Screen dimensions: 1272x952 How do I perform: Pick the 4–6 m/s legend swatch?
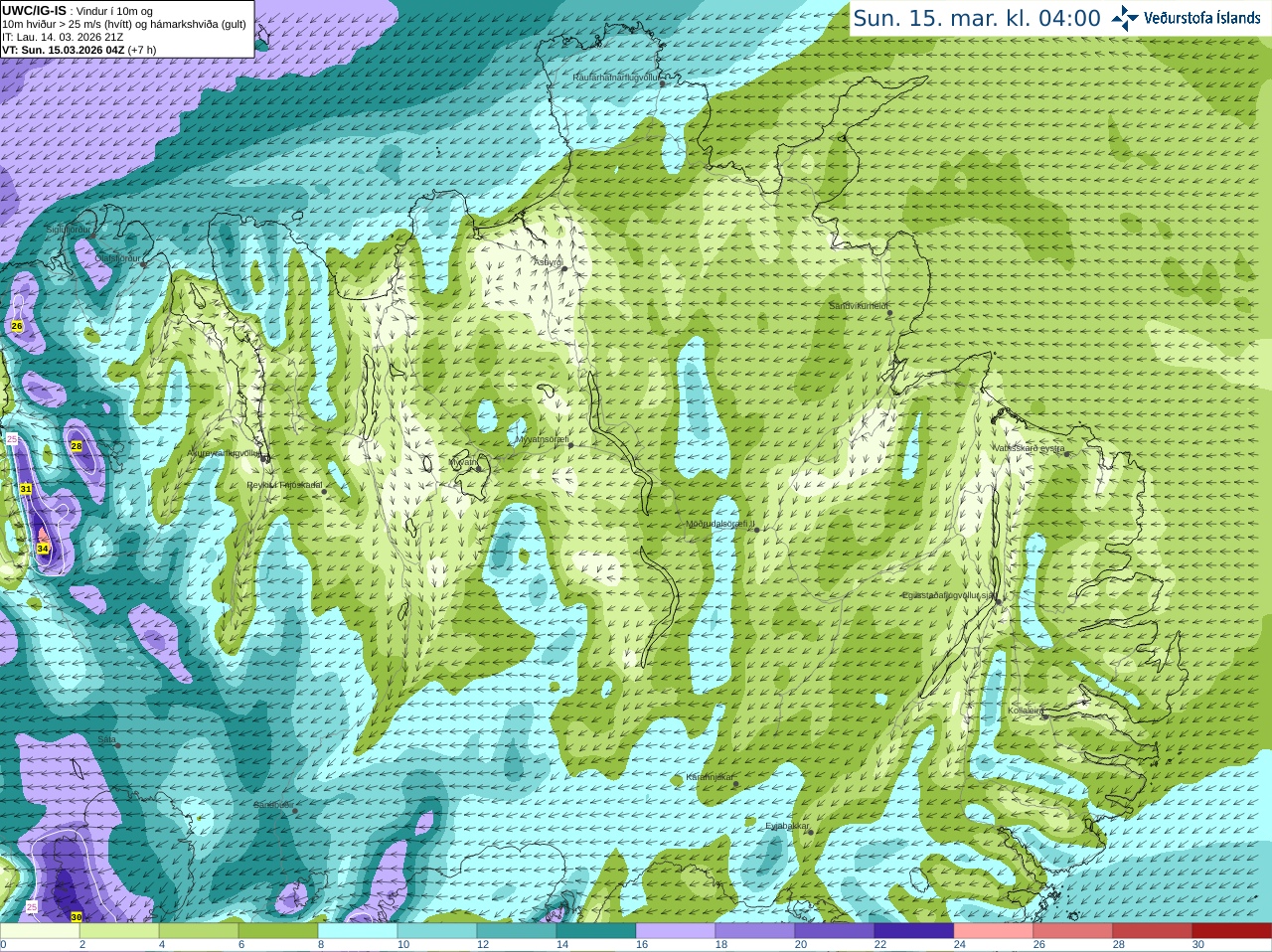tap(199, 931)
